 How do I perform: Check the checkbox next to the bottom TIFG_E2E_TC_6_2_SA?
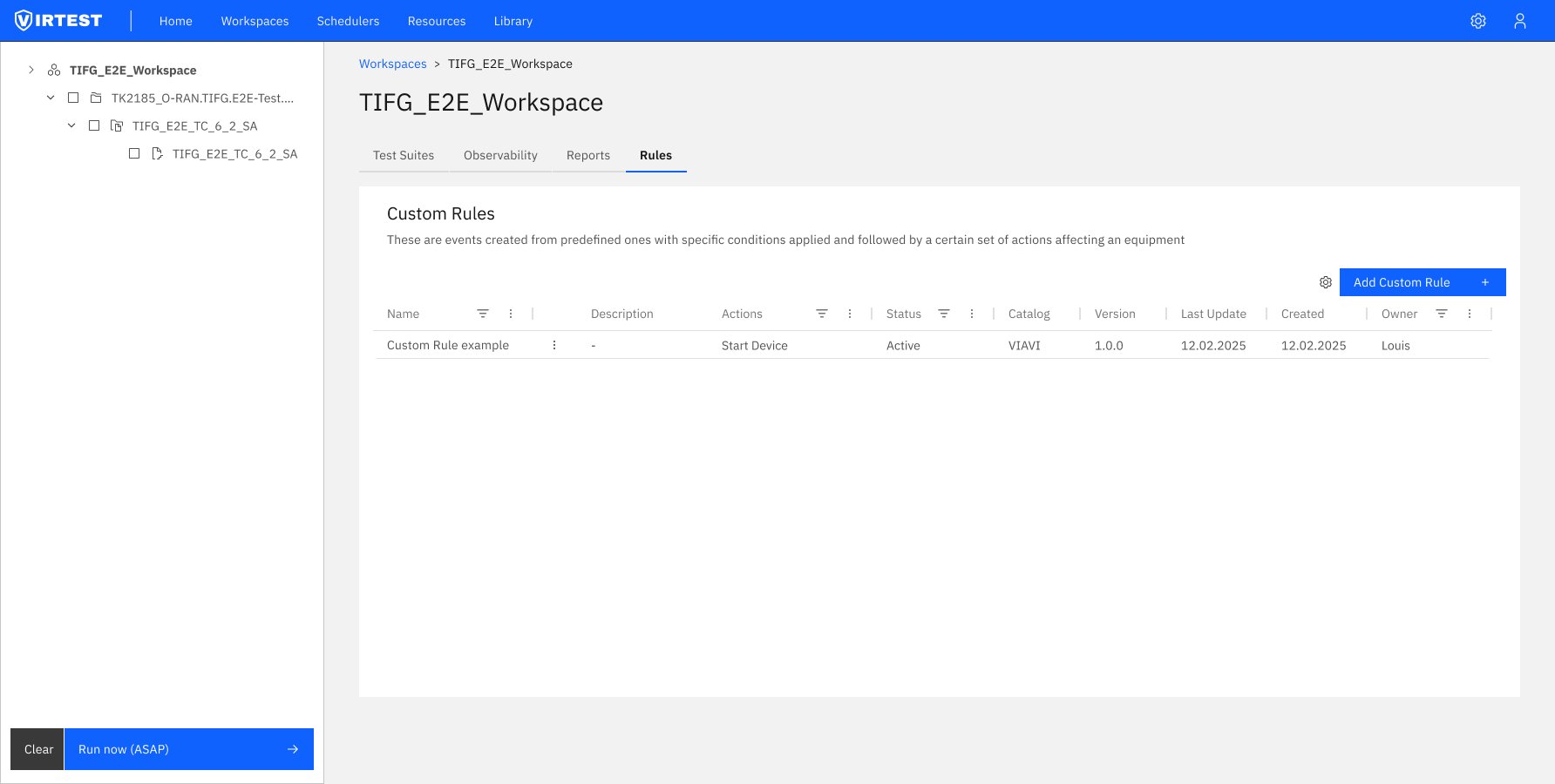tap(134, 153)
